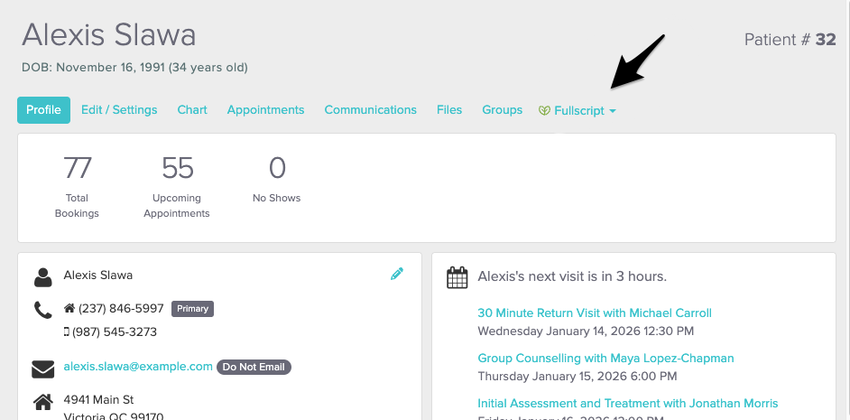This screenshot has width=850, height=420.
Task: Open the Groups tab
Action: [x=502, y=110]
